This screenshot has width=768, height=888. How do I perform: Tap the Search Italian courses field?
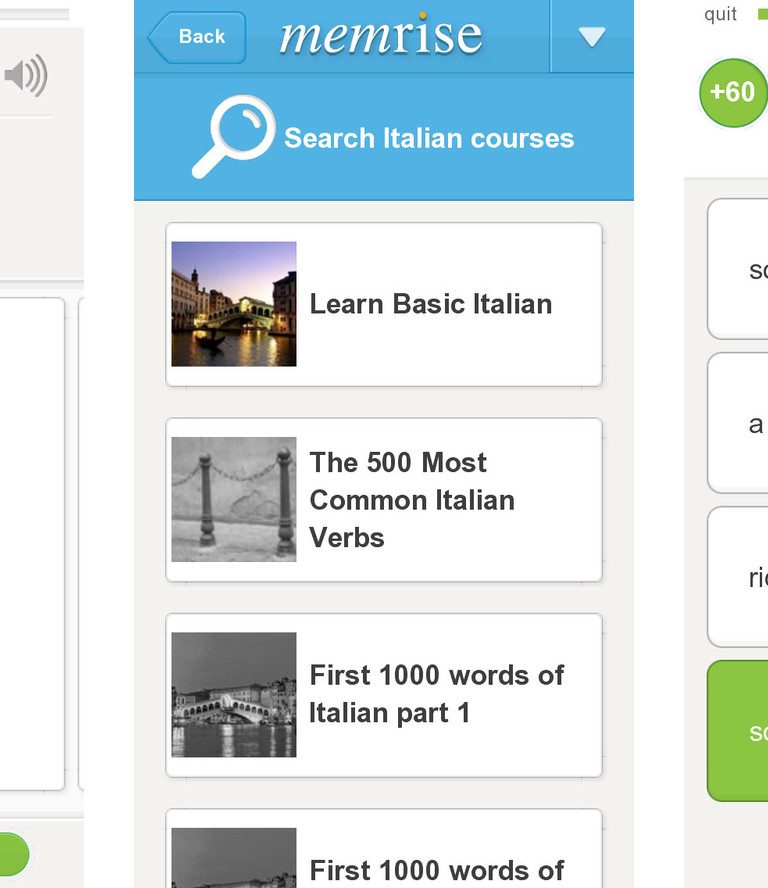coord(429,138)
